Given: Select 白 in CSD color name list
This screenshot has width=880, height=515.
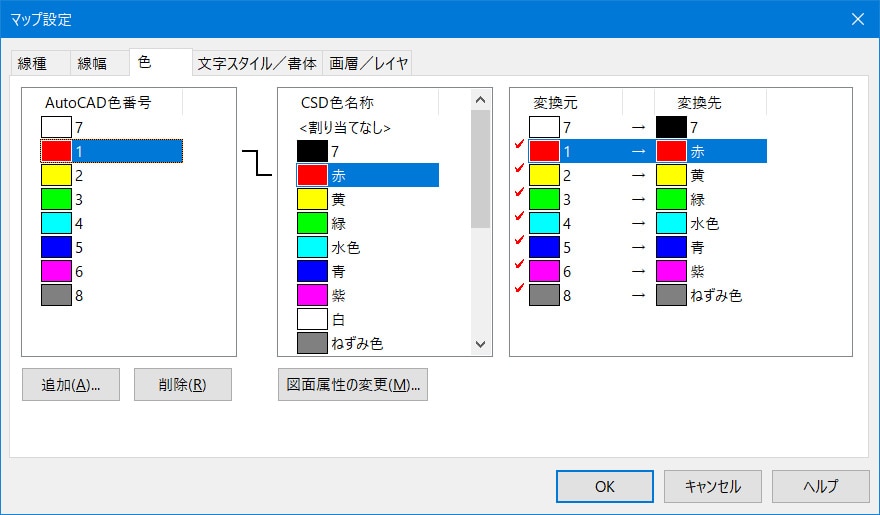Looking at the screenshot, I should pos(338,319).
